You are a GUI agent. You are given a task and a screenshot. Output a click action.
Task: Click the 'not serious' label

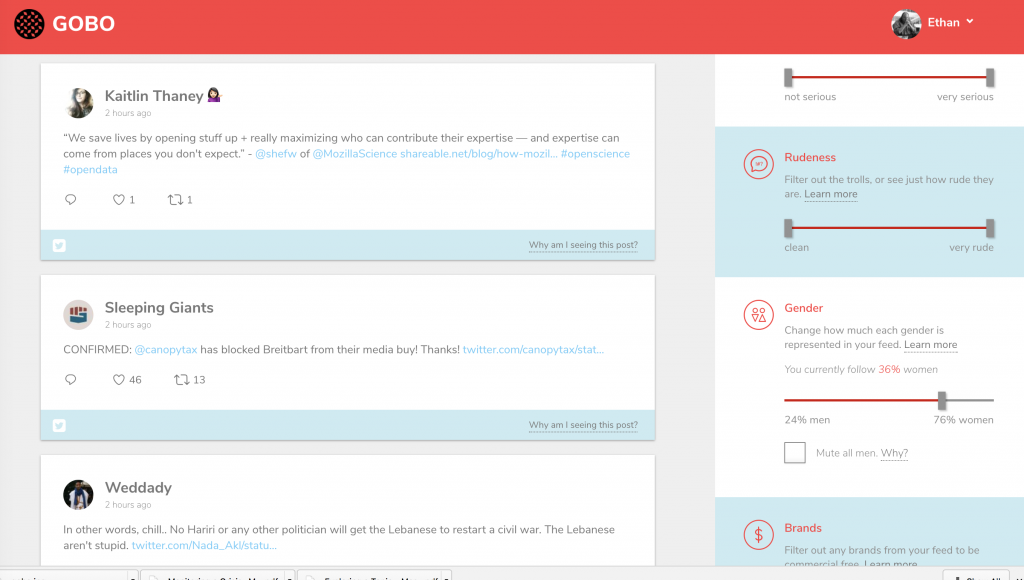pos(810,97)
